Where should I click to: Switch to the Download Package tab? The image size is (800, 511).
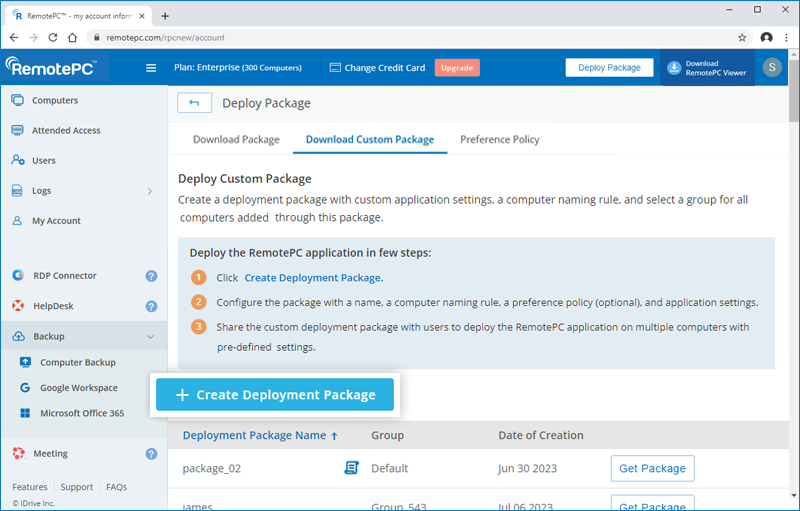click(x=236, y=140)
